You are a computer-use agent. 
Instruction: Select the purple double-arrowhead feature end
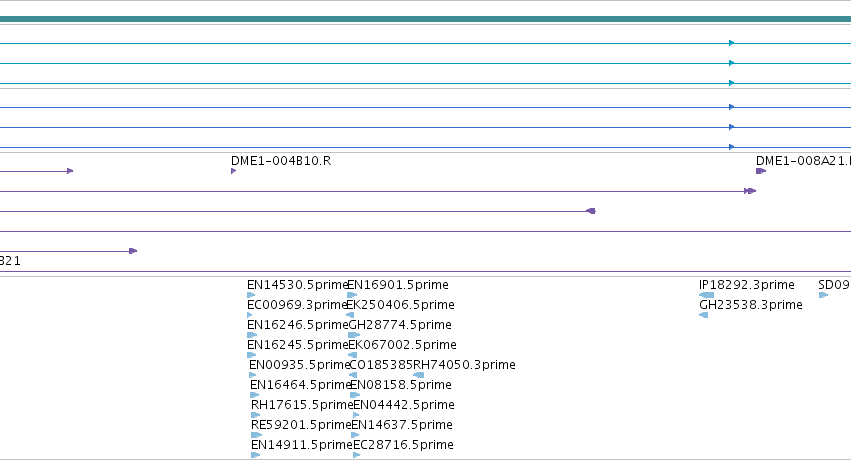750,191
